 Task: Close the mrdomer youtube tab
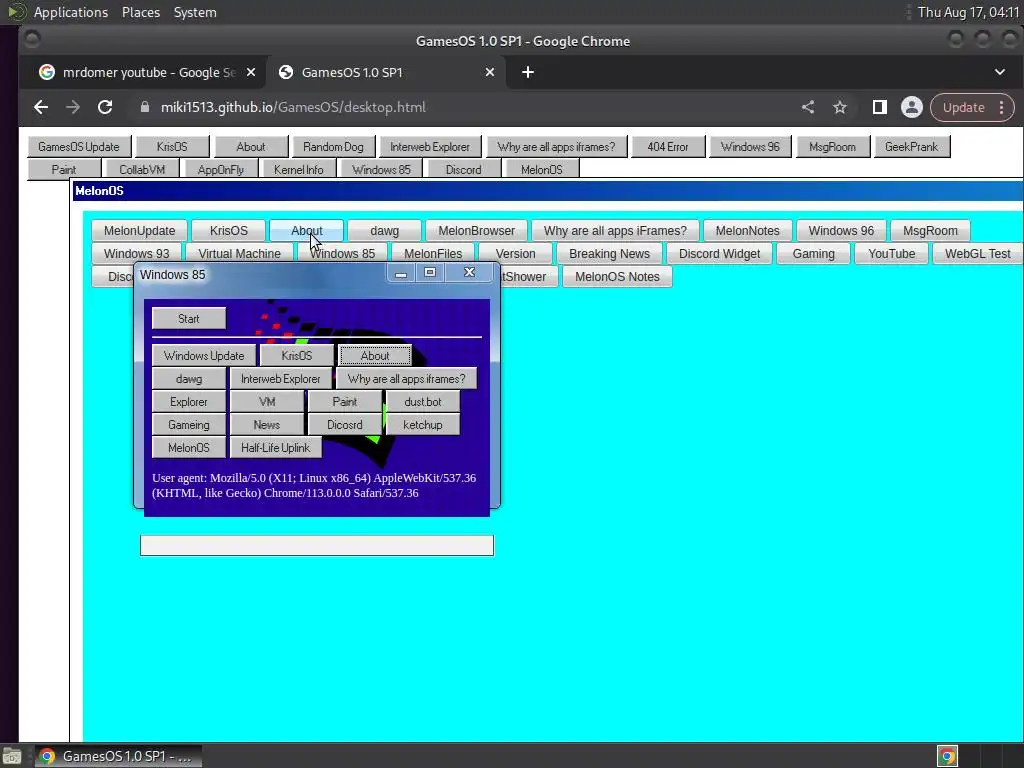[x=251, y=72]
